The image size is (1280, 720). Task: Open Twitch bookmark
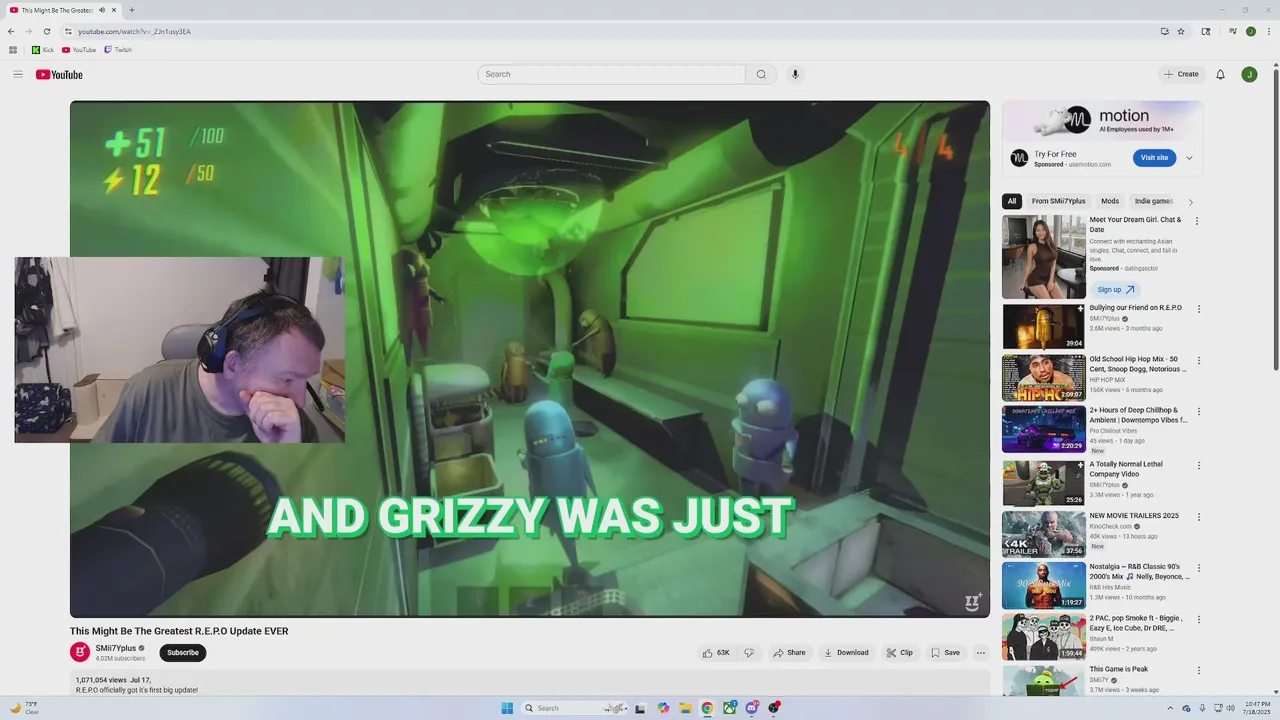point(118,50)
